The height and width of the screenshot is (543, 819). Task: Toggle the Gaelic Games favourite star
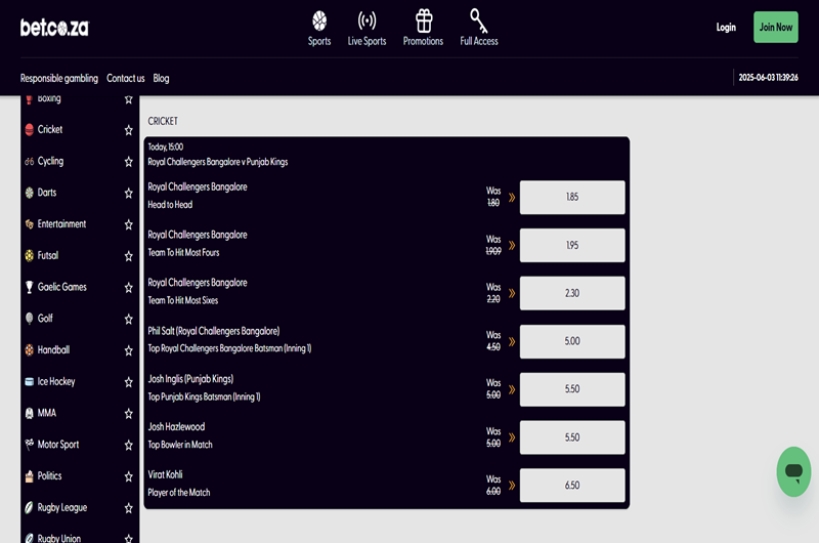(128, 287)
